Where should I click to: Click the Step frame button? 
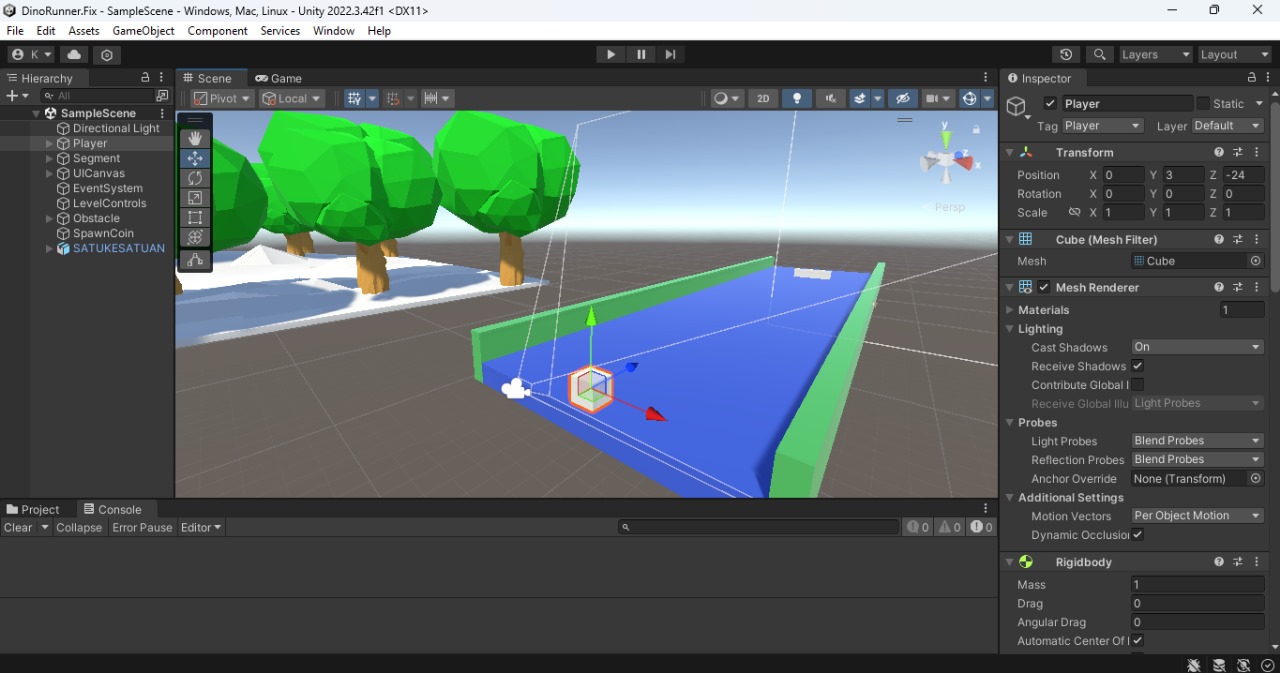click(671, 55)
